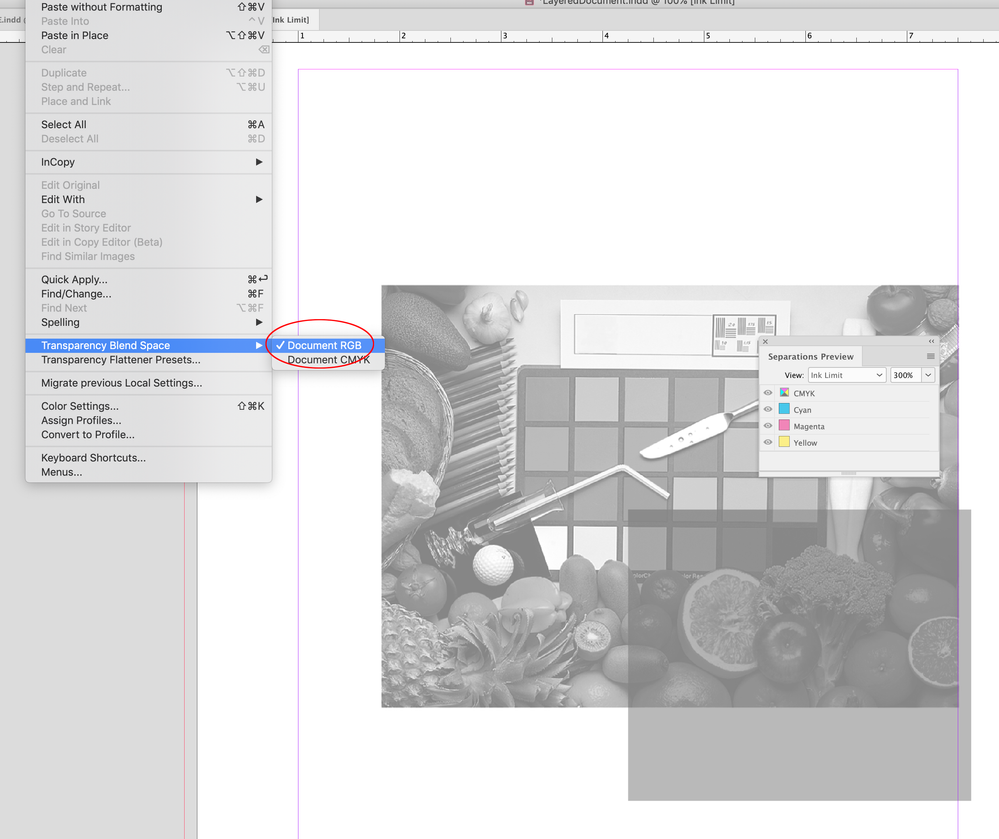
Task: Expand the Edit With submenu
Action: (148, 199)
